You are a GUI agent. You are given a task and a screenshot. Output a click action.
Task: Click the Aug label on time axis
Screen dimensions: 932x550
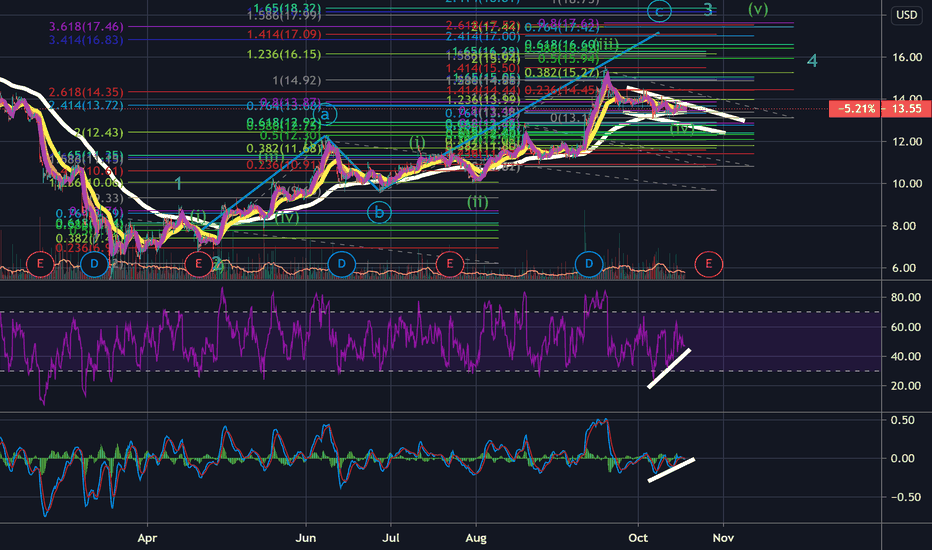476,538
